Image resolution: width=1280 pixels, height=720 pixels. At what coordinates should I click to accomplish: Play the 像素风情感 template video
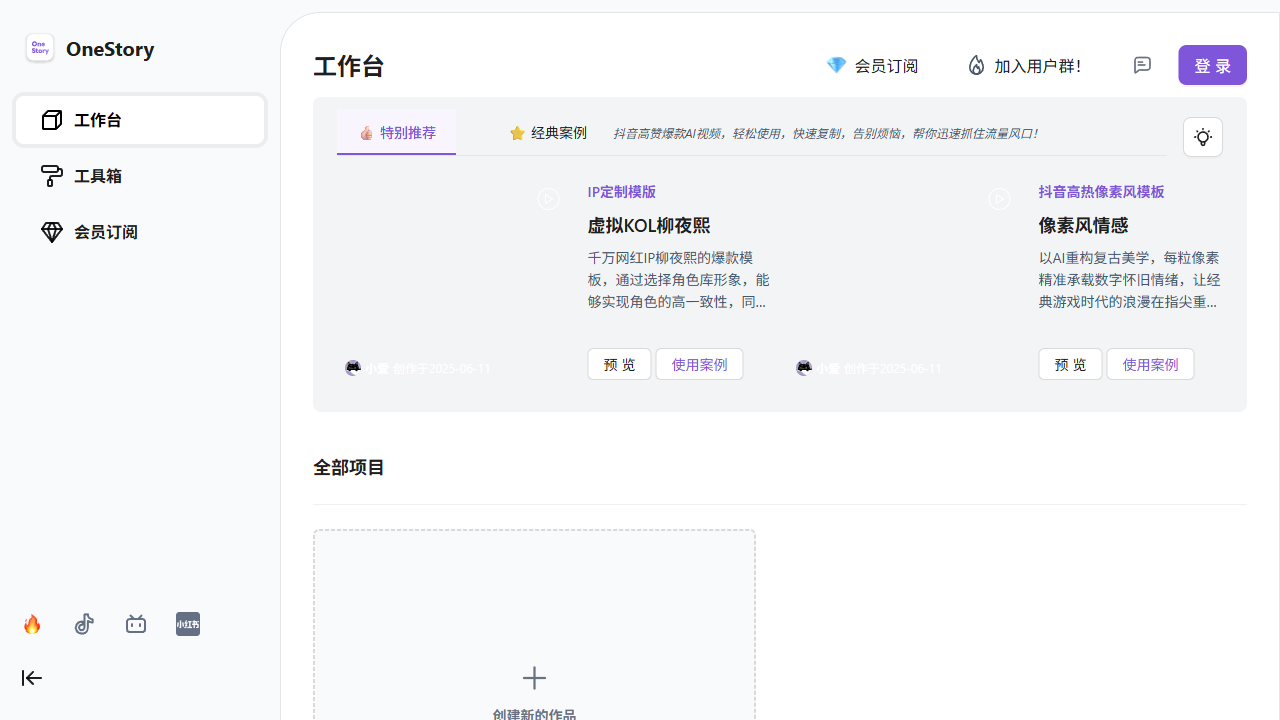click(999, 199)
